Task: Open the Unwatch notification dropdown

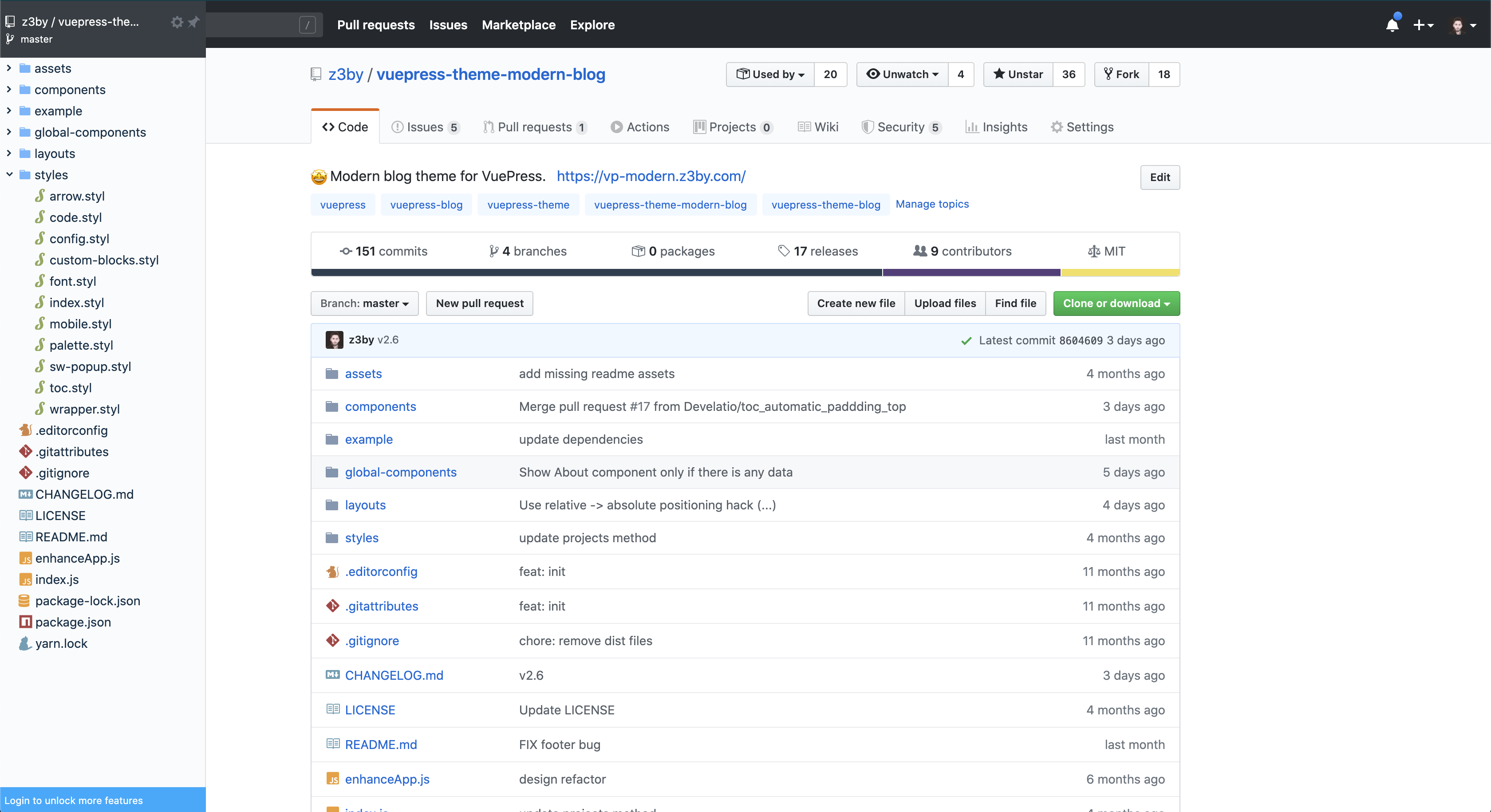Action: click(x=902, y=74)
